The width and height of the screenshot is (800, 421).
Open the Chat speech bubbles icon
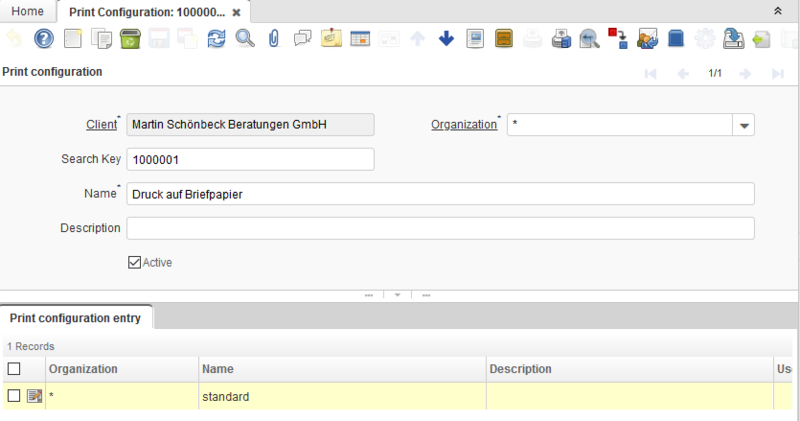coord(302,39)
